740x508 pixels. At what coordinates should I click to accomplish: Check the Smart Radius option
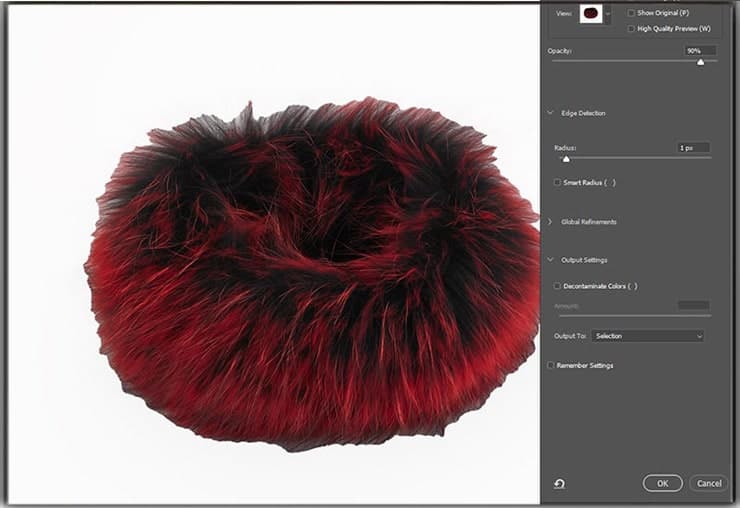click(557, 183)
